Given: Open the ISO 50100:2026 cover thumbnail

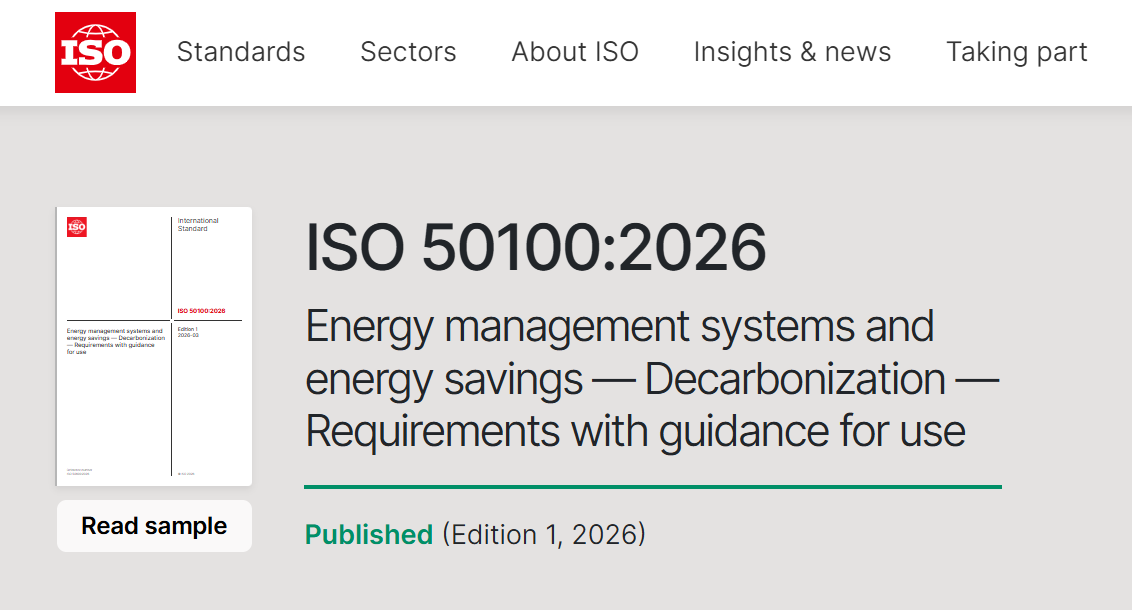Looking at the screenshot, I should (x=154, y=347).
